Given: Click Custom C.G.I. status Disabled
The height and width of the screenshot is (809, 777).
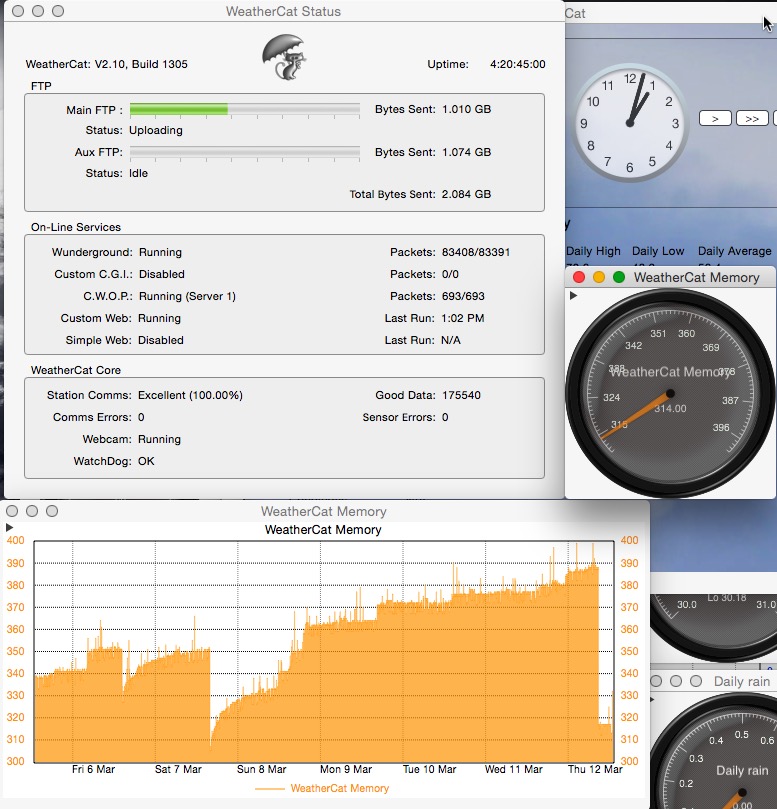Looking at the screenshot, I should point(161,274).
